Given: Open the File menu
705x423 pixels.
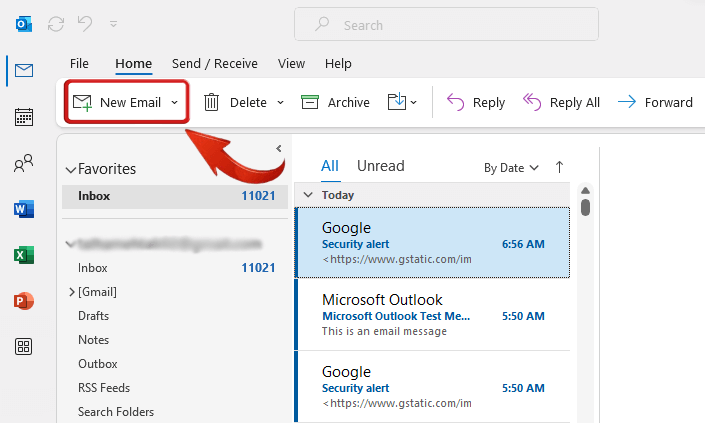Looking at the screenshot, I should 79,63.
